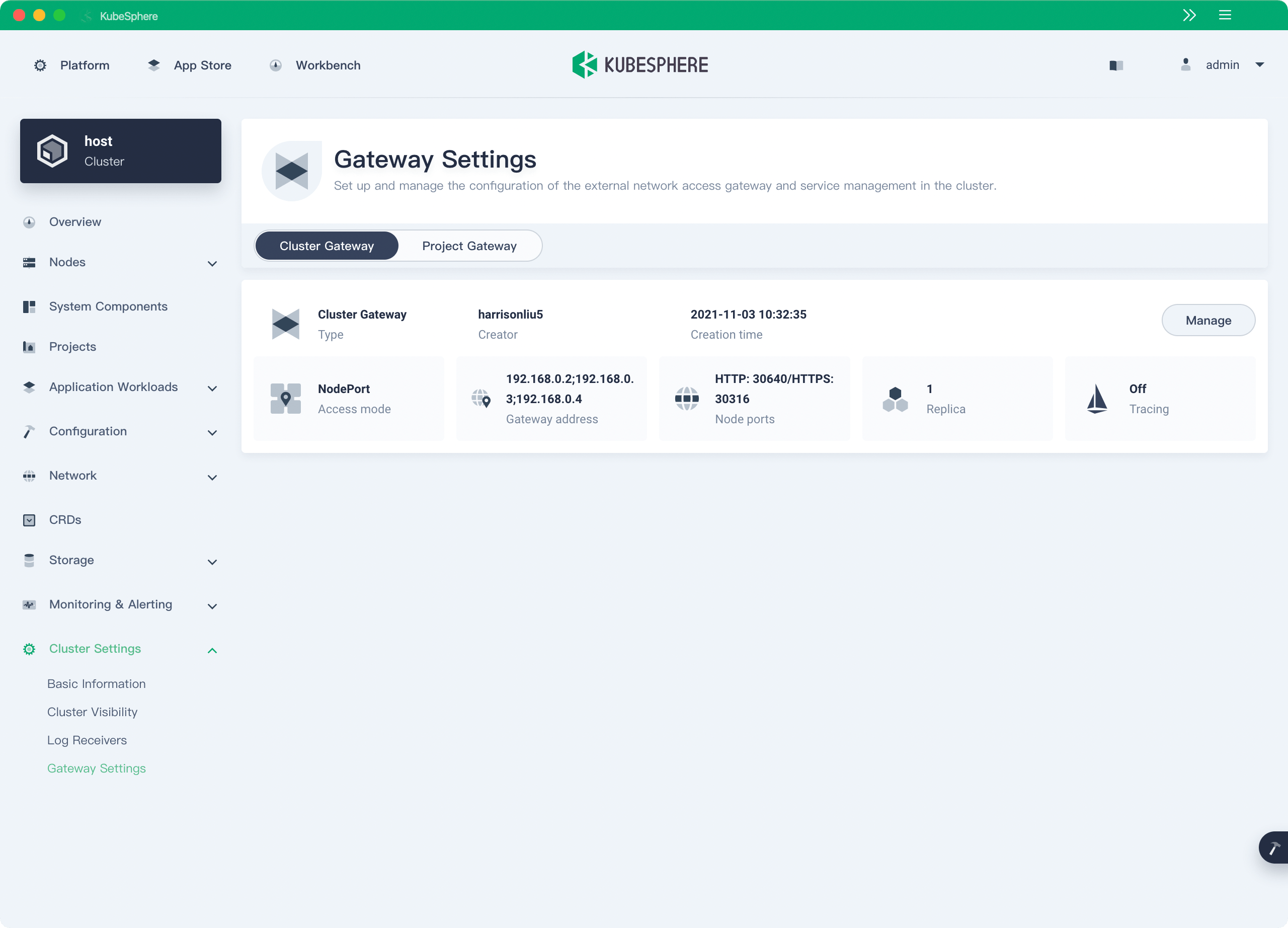Switch to the Project Gateway tab

(x=469, y=246)
